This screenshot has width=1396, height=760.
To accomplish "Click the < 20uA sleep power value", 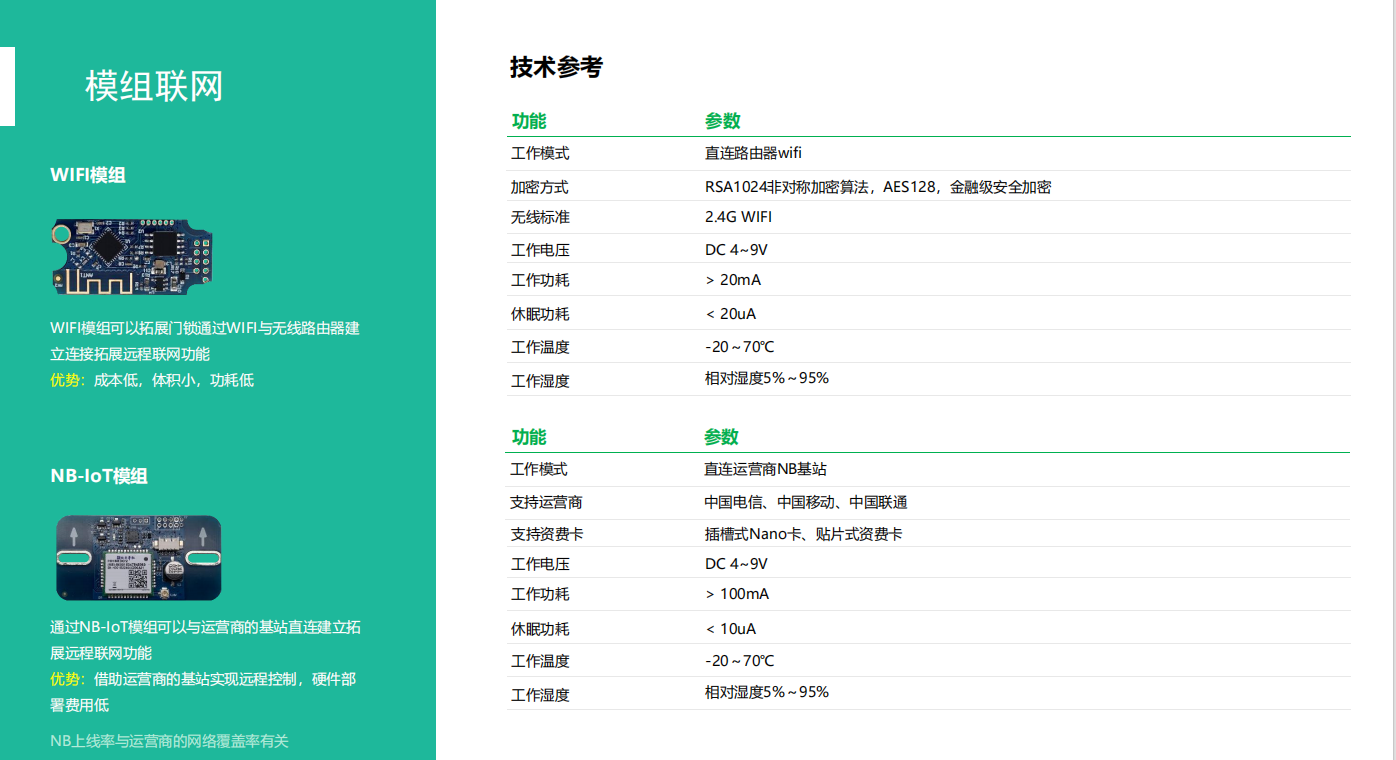I will click(730, 314).
